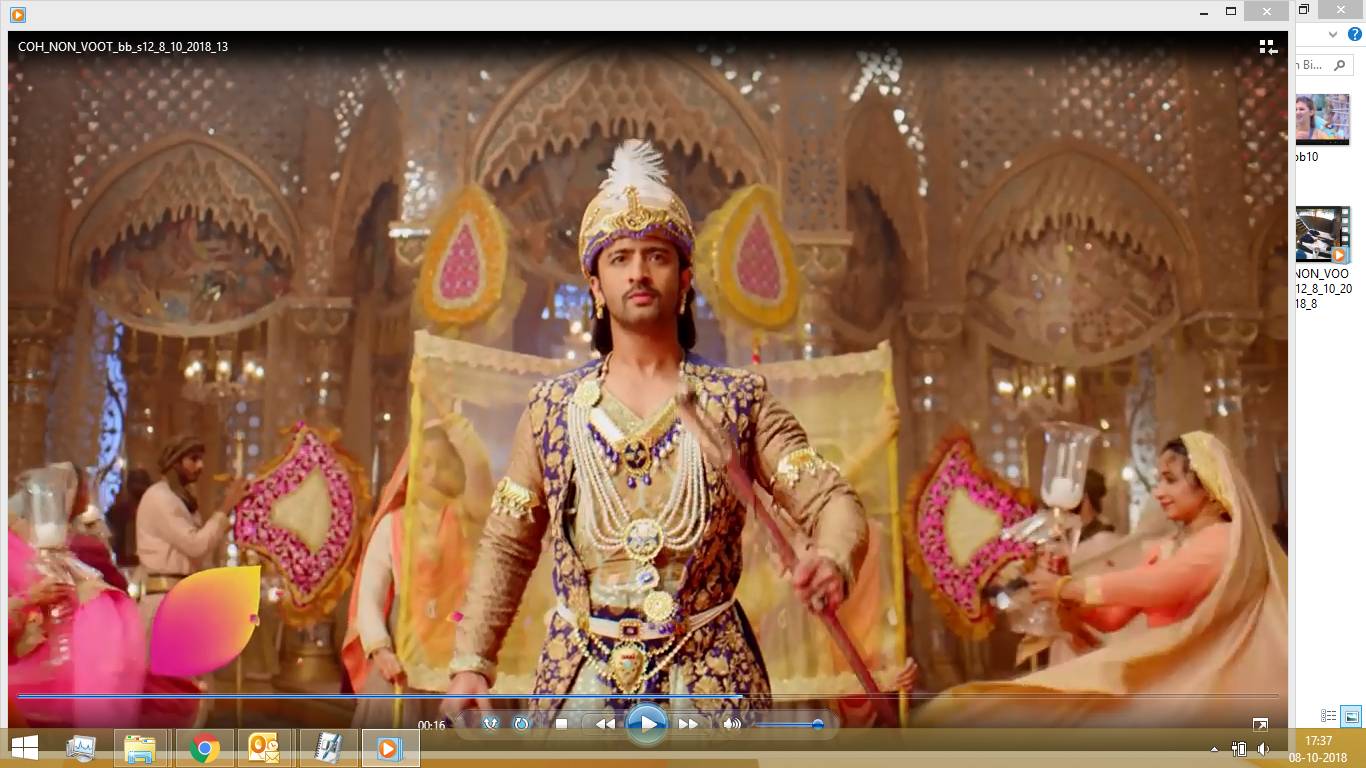The width and height of the screenshot is (1366, 768).
Task: Open the bb10 video thumbnail
Action: tap(1322, 119)
